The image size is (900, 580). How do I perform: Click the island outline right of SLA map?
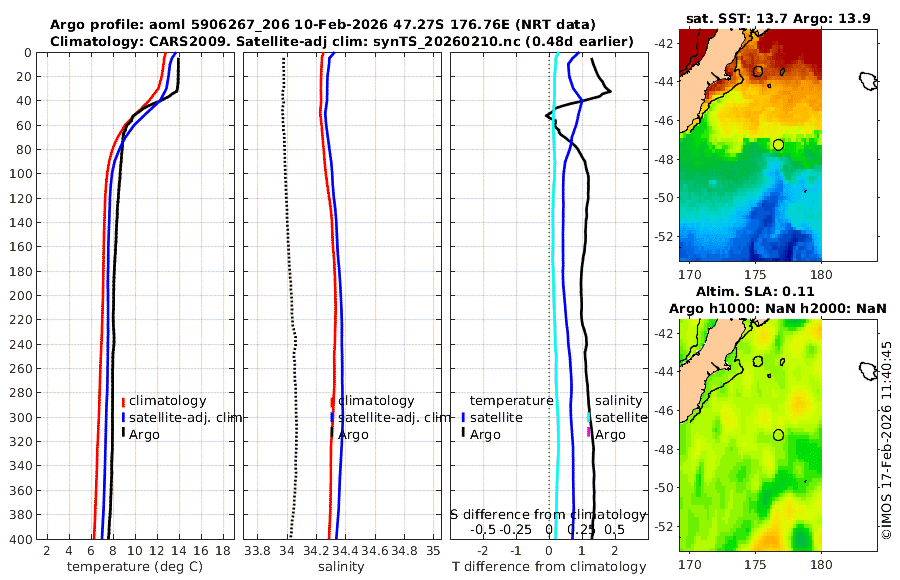pos(869,371)
